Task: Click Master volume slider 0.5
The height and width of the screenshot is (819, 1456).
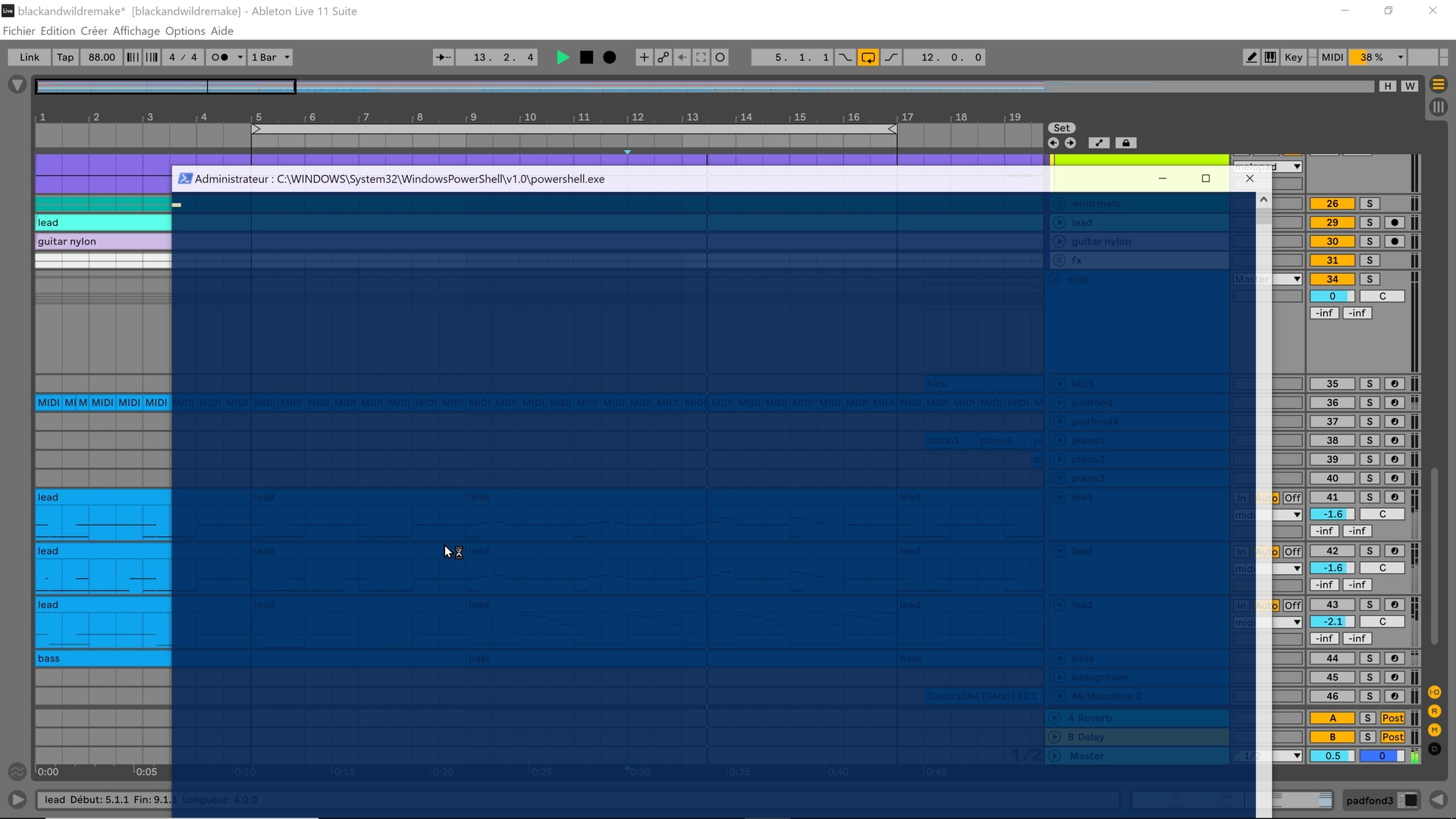Action: [1332, 756]
